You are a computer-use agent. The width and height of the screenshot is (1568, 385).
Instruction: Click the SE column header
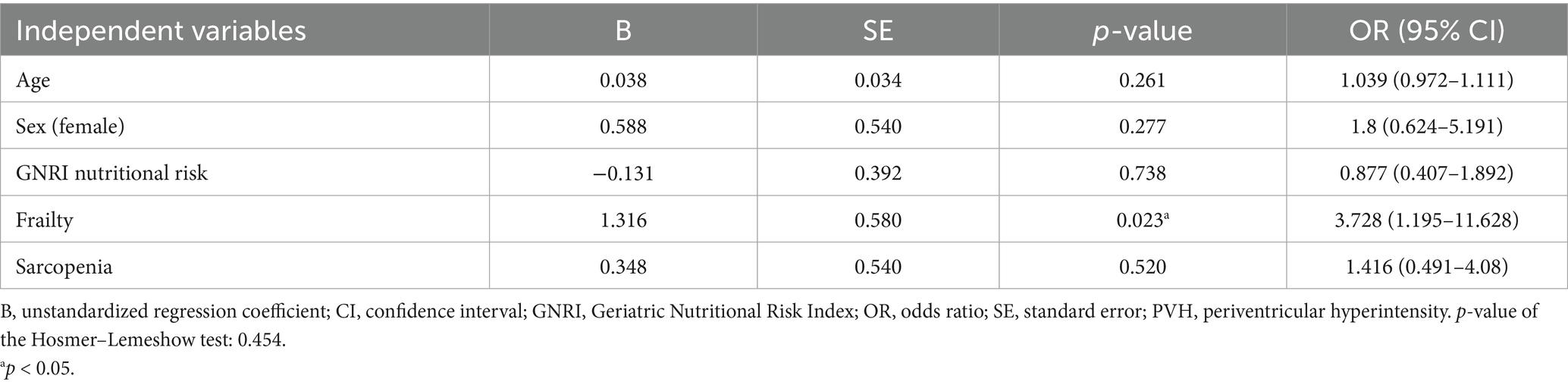pos(877,30)
